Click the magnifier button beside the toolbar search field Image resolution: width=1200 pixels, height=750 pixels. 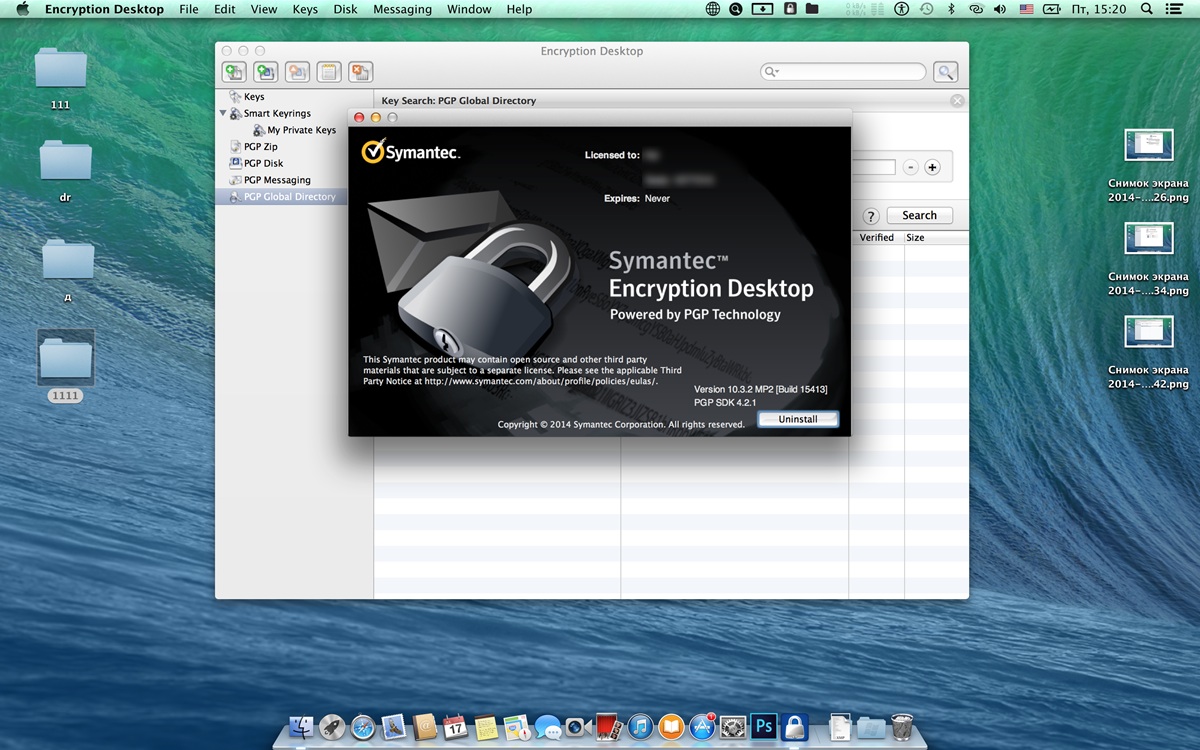coord(945,72)
